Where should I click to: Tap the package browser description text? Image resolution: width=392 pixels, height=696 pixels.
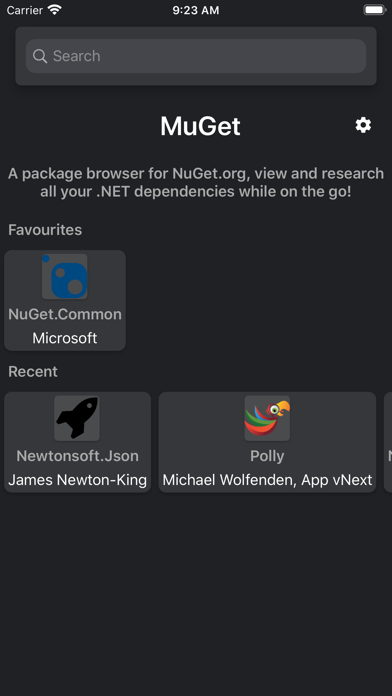click(x=196, y=182)
